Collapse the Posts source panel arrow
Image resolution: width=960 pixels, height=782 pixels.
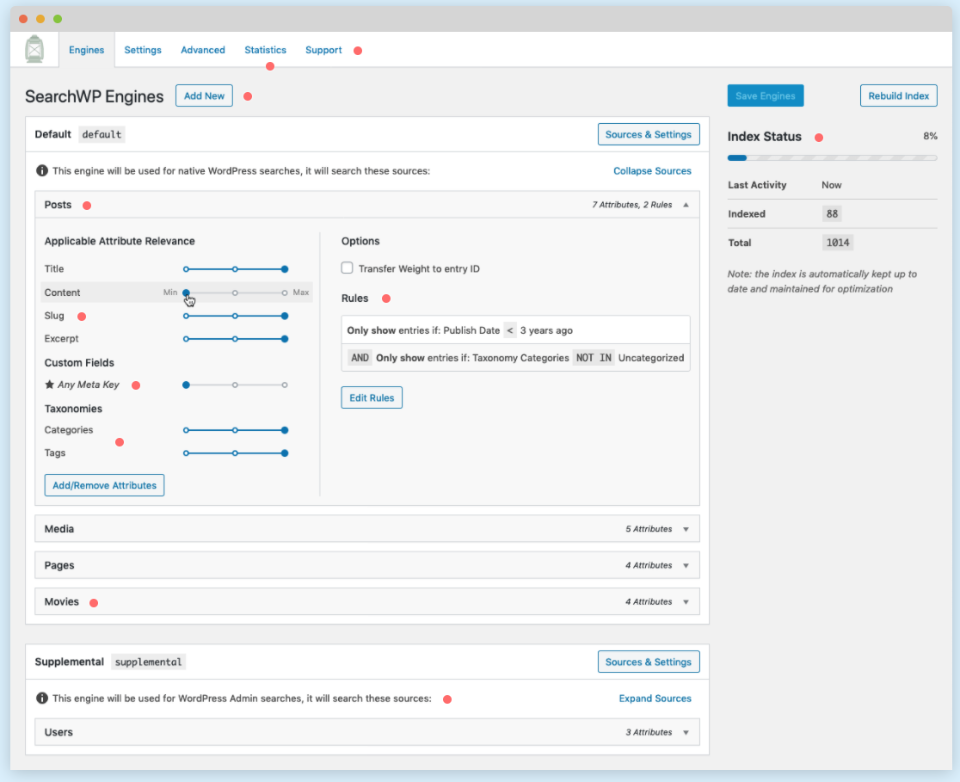(x=686, y=205)
